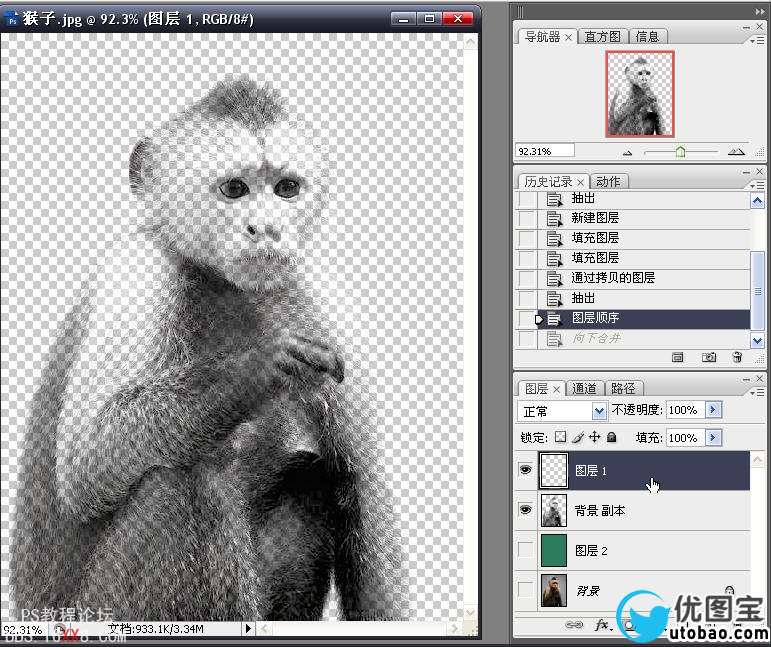Click the lock icon on 背景 layer
The image size is (771, 647).
(730, 589)
